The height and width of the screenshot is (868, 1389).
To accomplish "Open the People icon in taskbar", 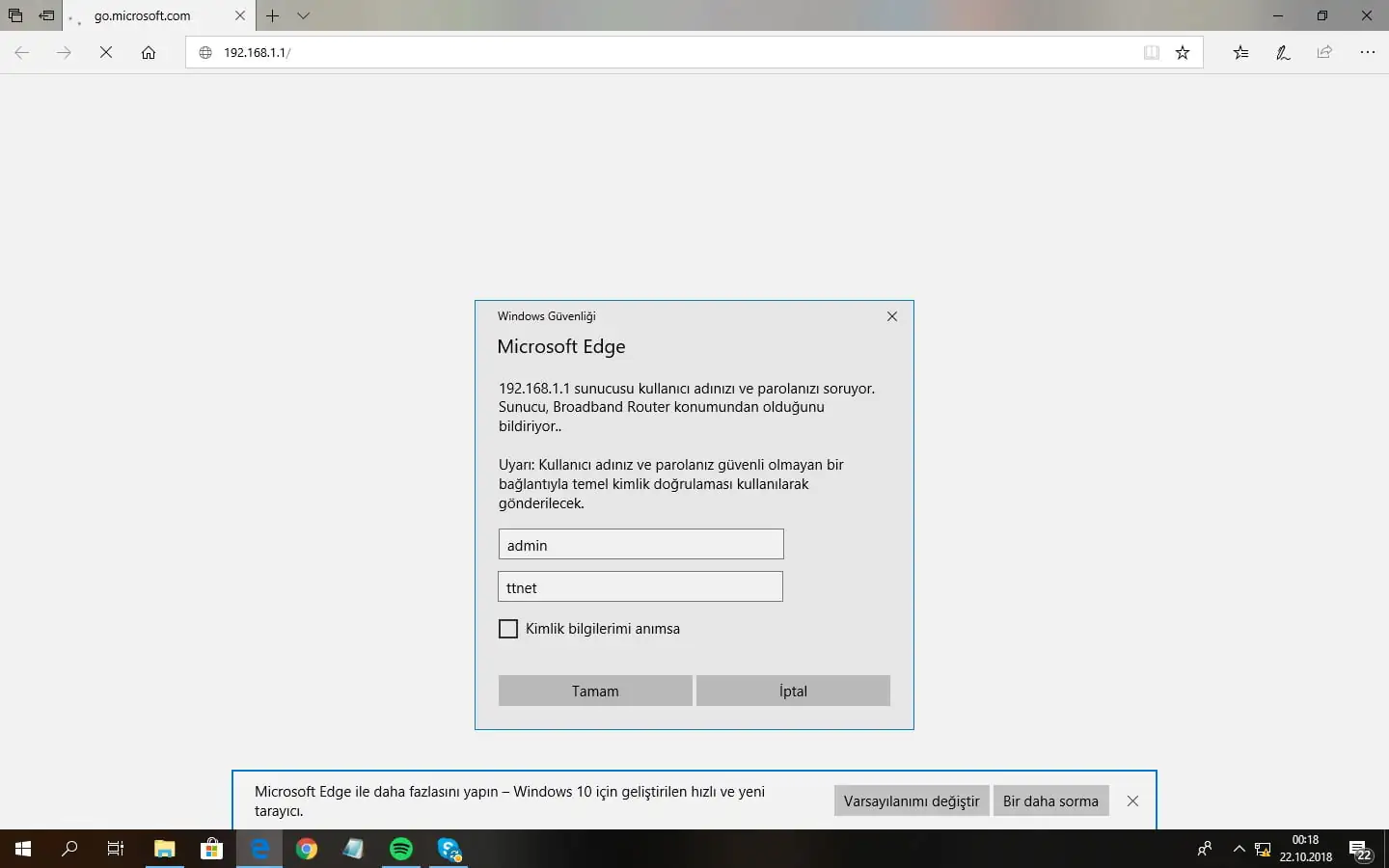I will pos(1205,849).
